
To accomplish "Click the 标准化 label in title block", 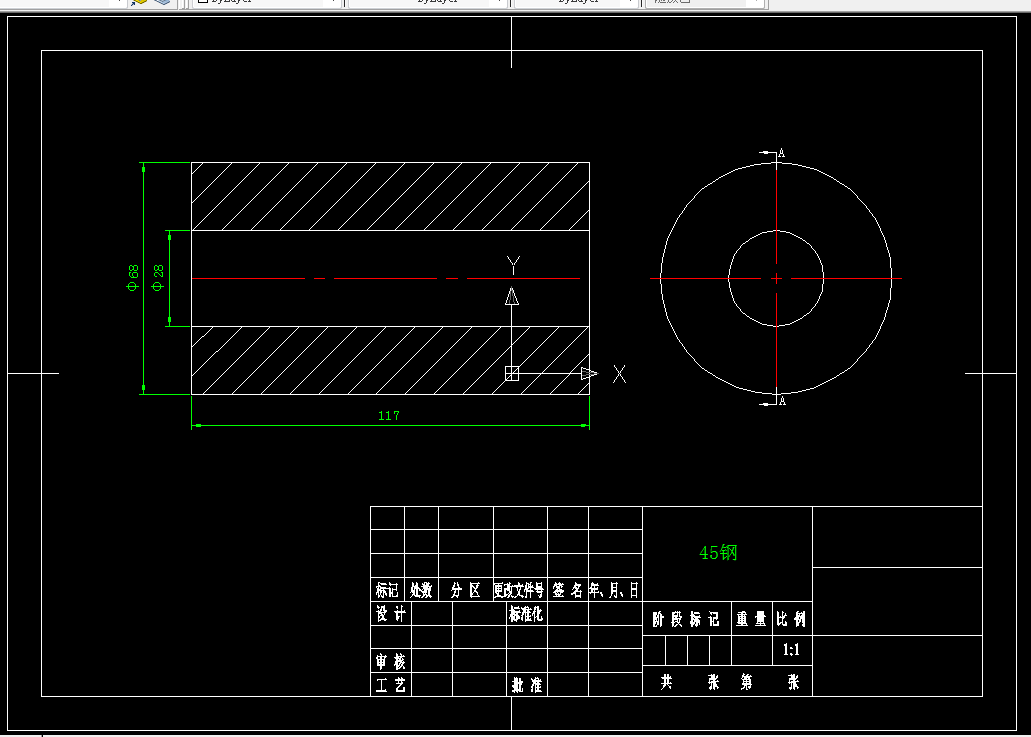I will [526, 614].
